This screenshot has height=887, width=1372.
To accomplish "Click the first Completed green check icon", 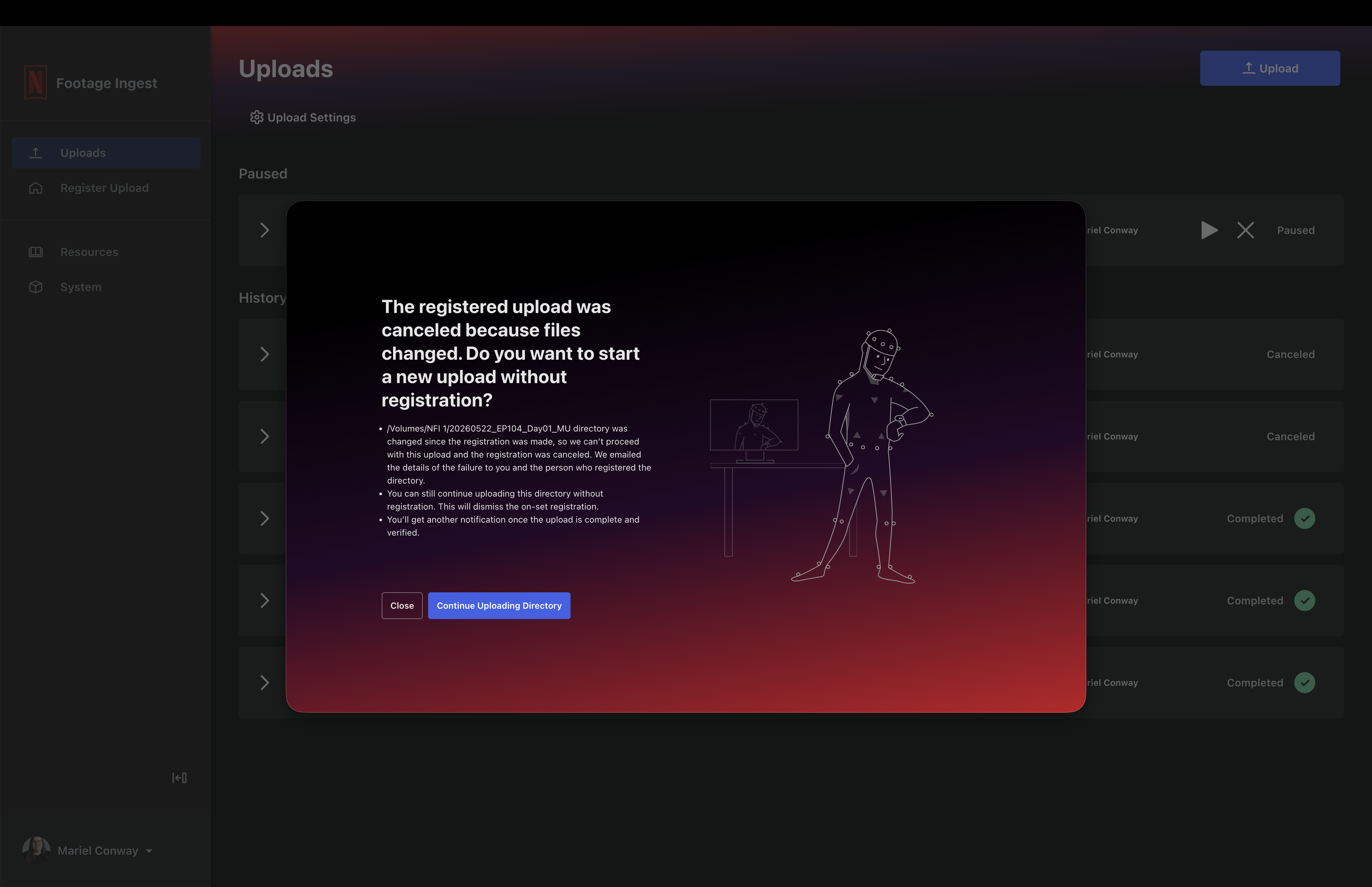I will (1304, 518).
